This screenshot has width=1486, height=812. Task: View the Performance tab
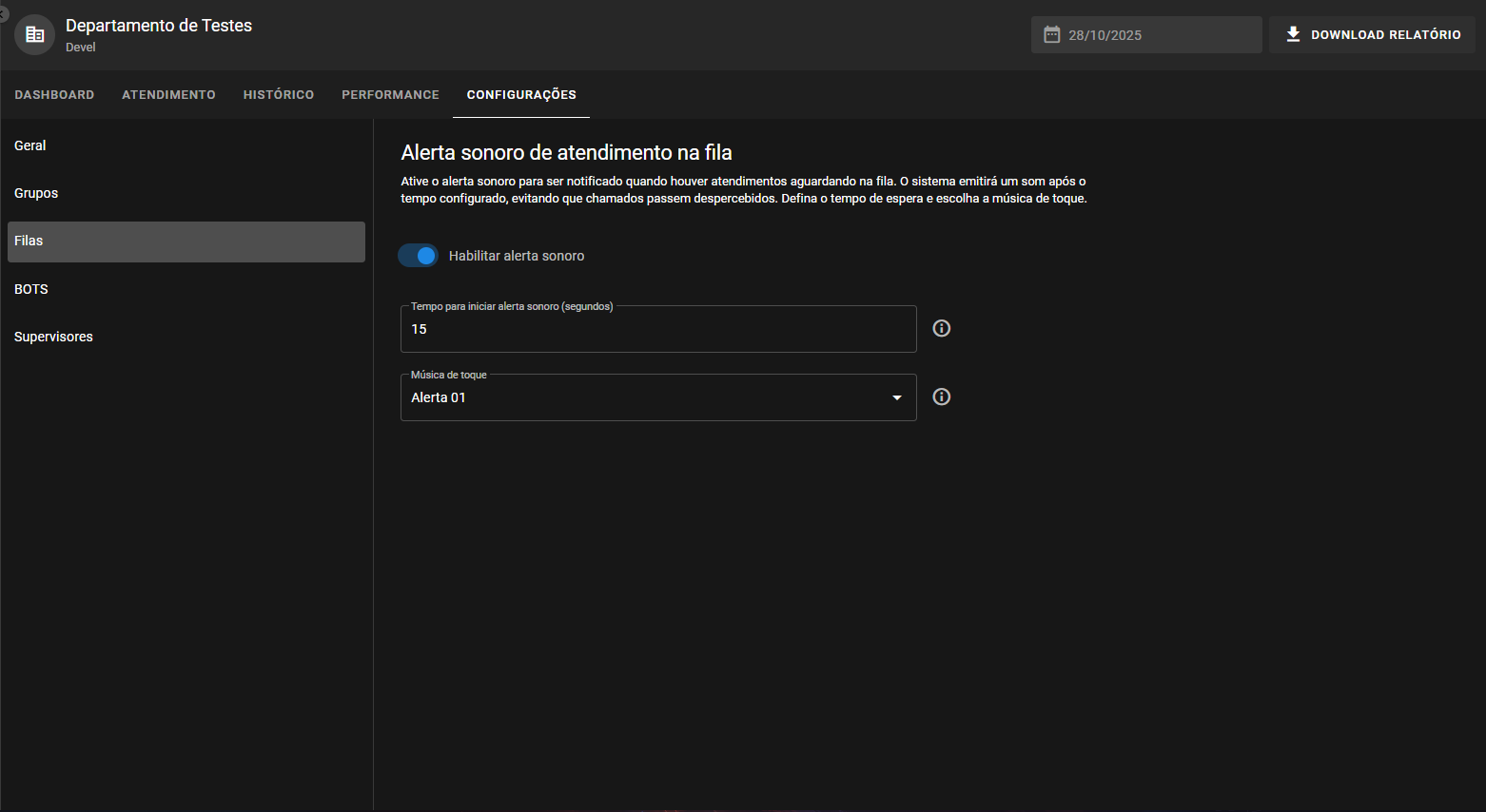[390, 95]
